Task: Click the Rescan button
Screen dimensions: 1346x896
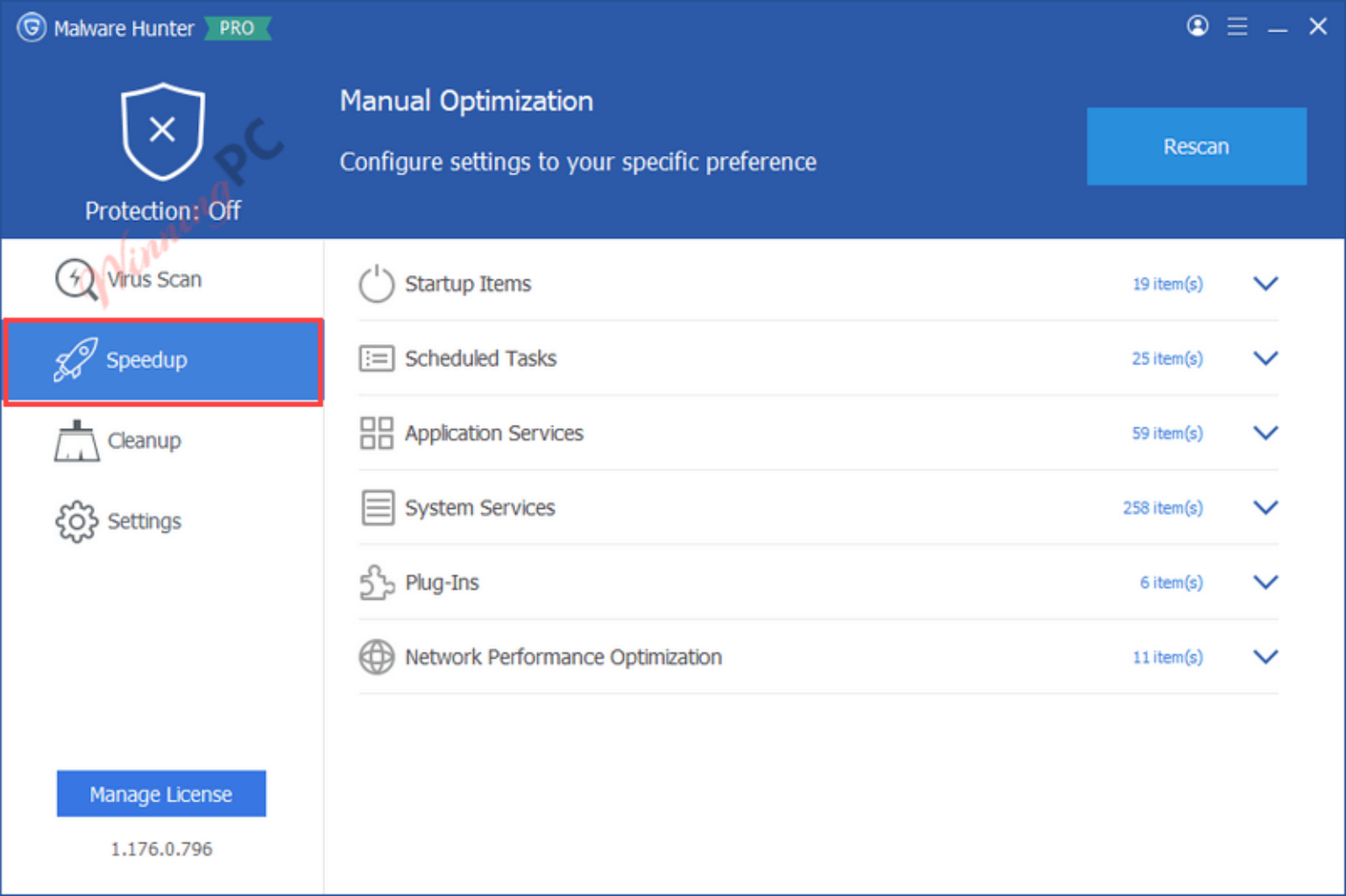Action: click(1196, 146)
